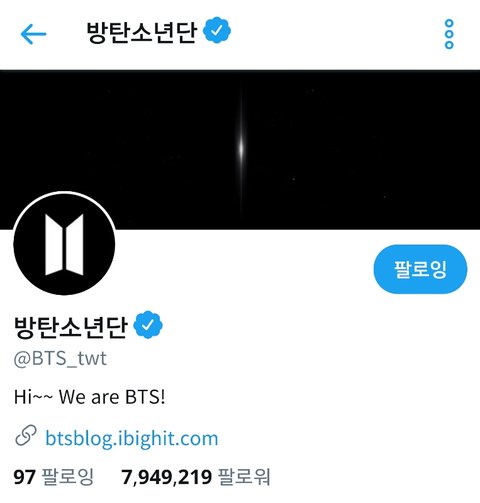Tap the white BTS door emblem in the avatar
Screen dimensions: 480x503
64,245
